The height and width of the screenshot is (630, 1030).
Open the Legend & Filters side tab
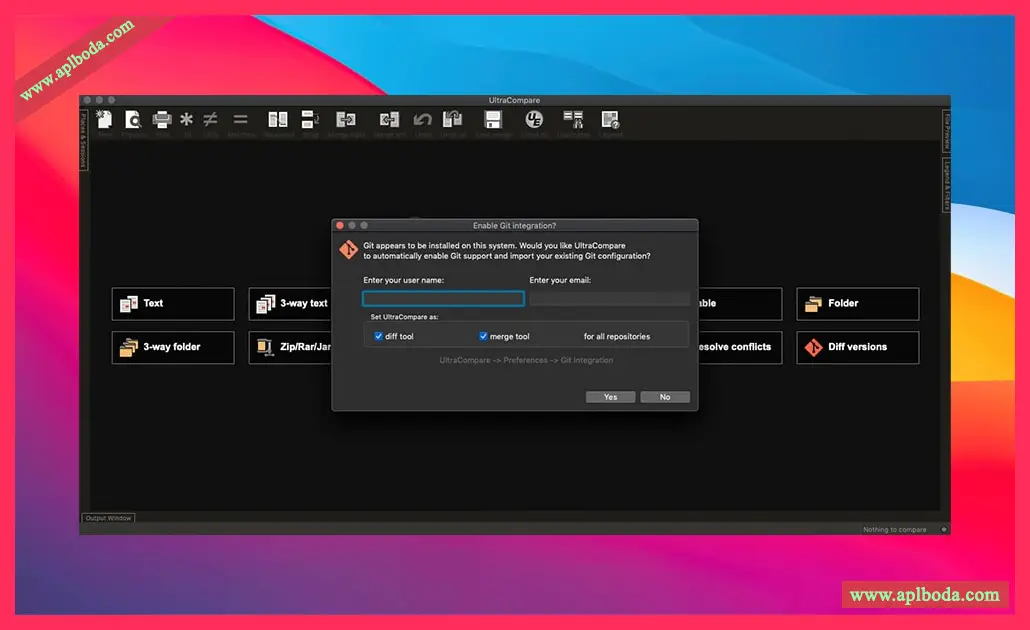pos(947,185)
